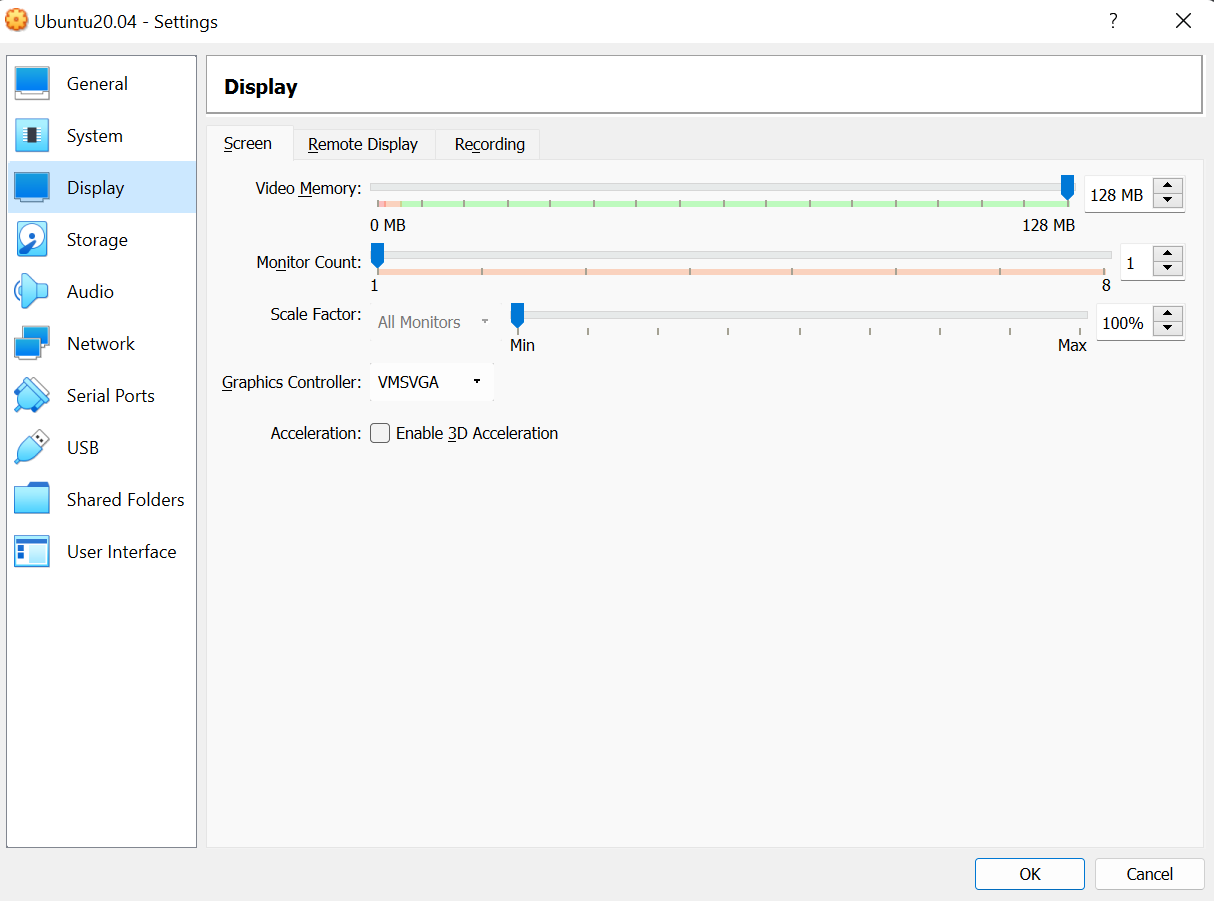Decrease Scale Factor with down arrow
The image size is (1214, 901).
click(x=1168, y=330)
